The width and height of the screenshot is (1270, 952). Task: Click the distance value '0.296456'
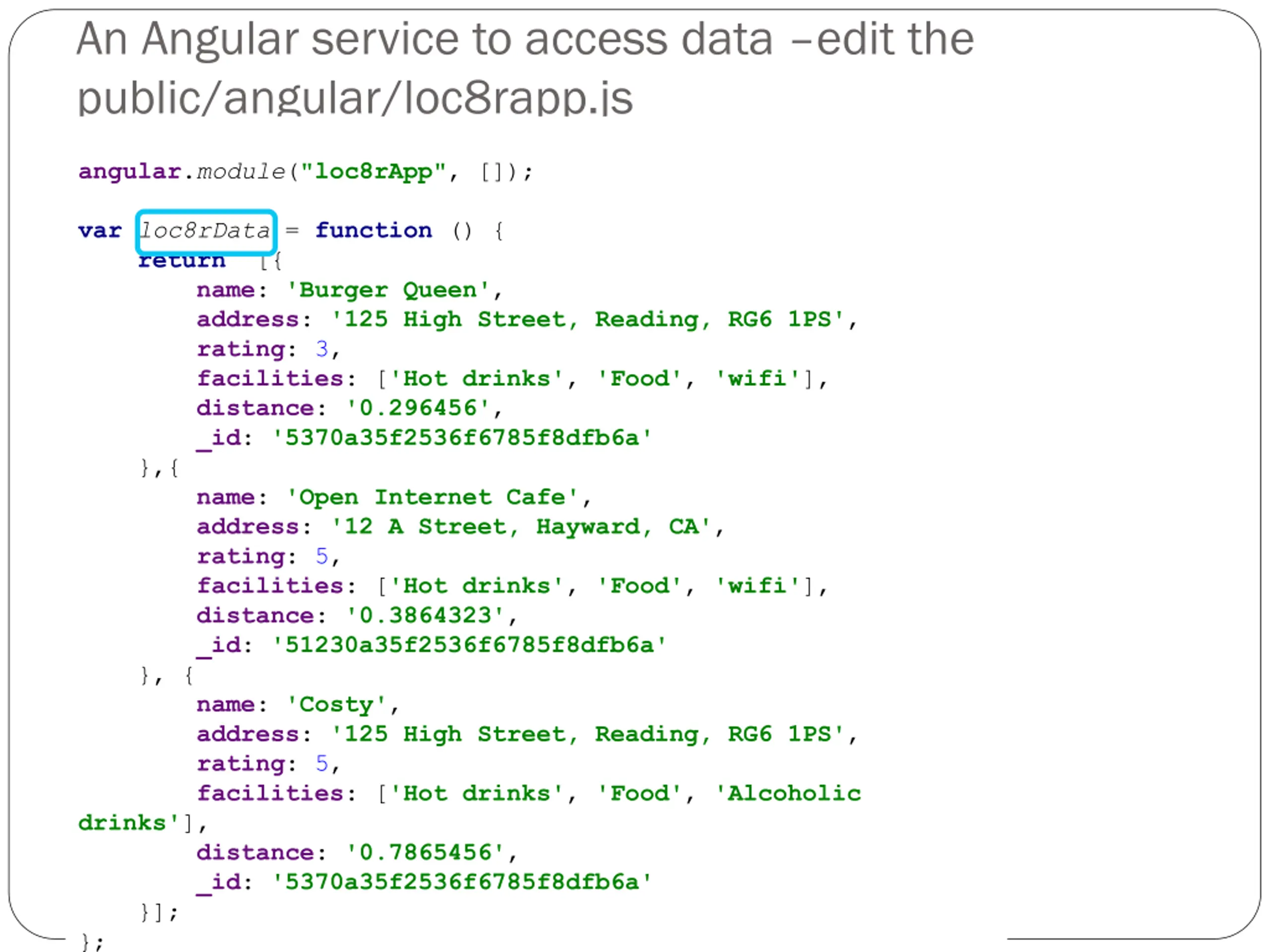coord(418,408)
